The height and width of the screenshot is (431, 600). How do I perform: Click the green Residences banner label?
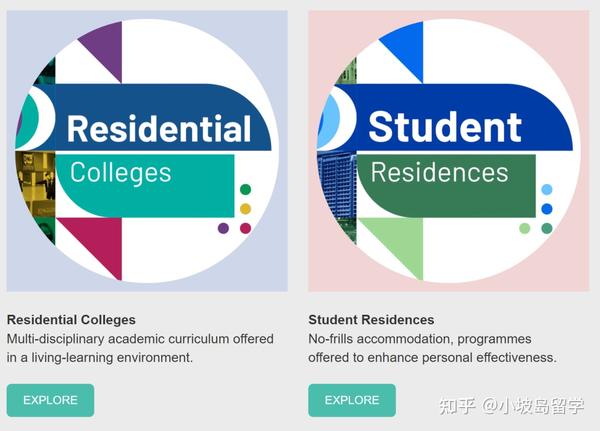[x=439, y=172]
